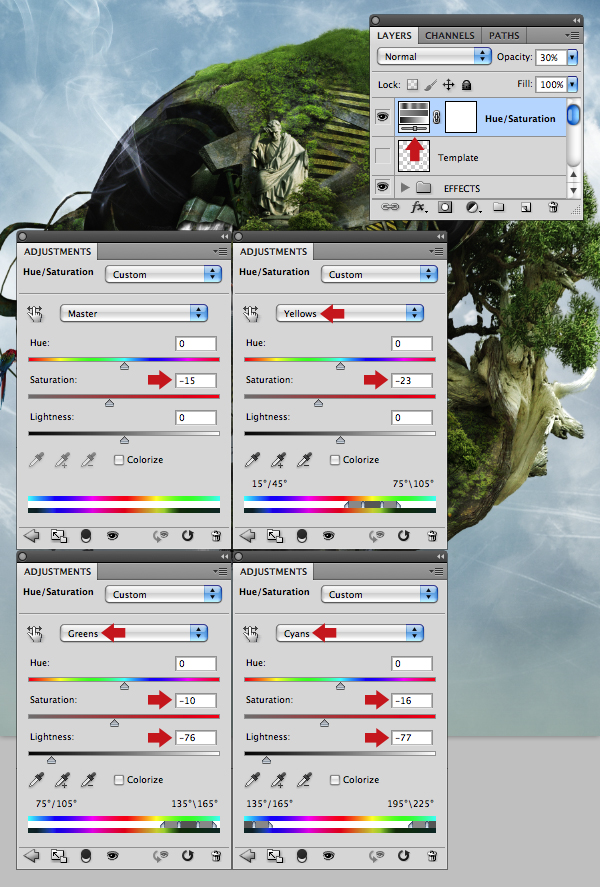
Task: Click the Saturation slider handle in Master panel
Action: (110, 403)
